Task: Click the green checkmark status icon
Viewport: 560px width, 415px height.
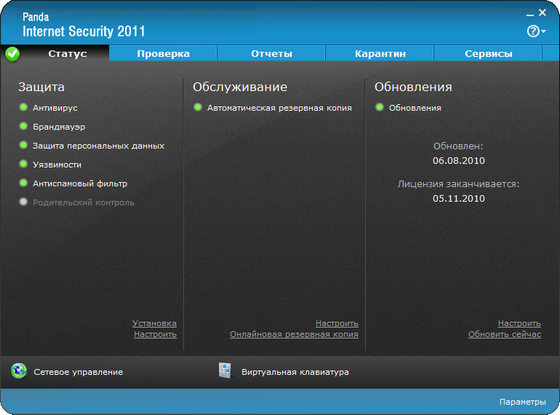Action: click(x=12, y=54)
